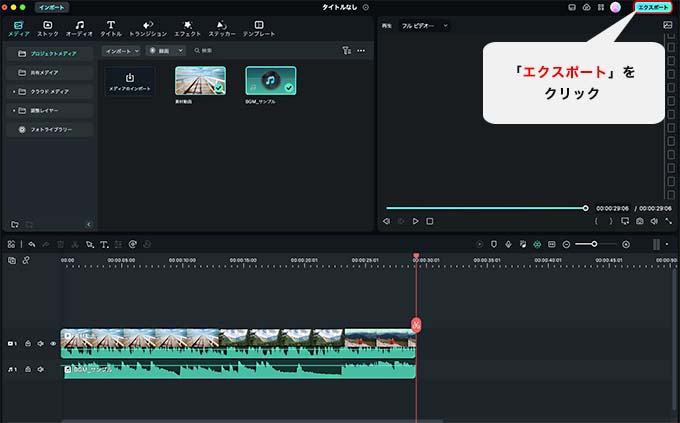The width and height of the screenshot is (680, 423).
Task: Expand the 調整レイヤー folder arrow
Action: tap(14, 111)
